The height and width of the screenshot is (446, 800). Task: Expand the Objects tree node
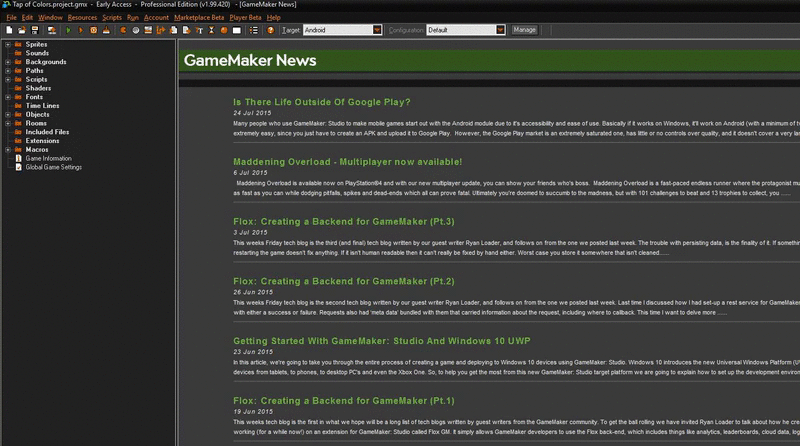click(8, 114)
